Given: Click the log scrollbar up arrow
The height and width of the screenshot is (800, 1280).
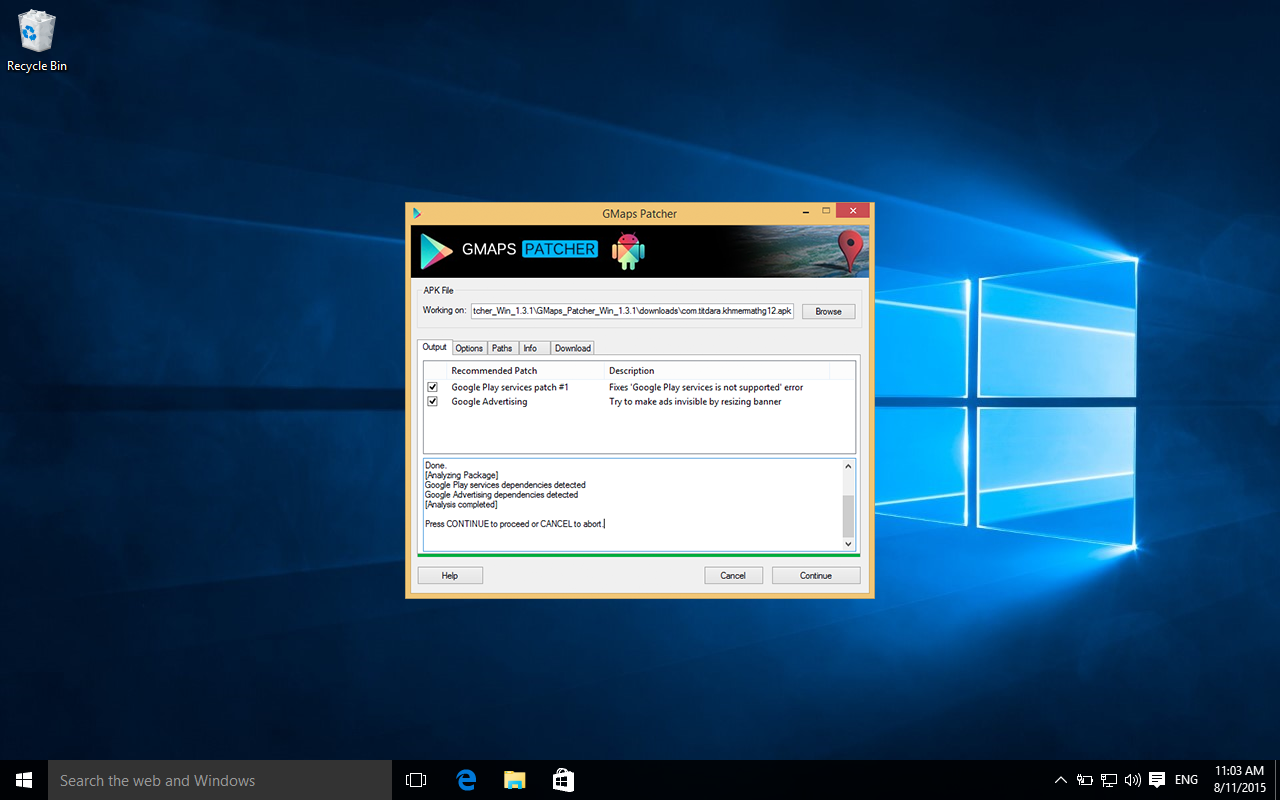Looking at the screenshot, I should pos(849,466).
